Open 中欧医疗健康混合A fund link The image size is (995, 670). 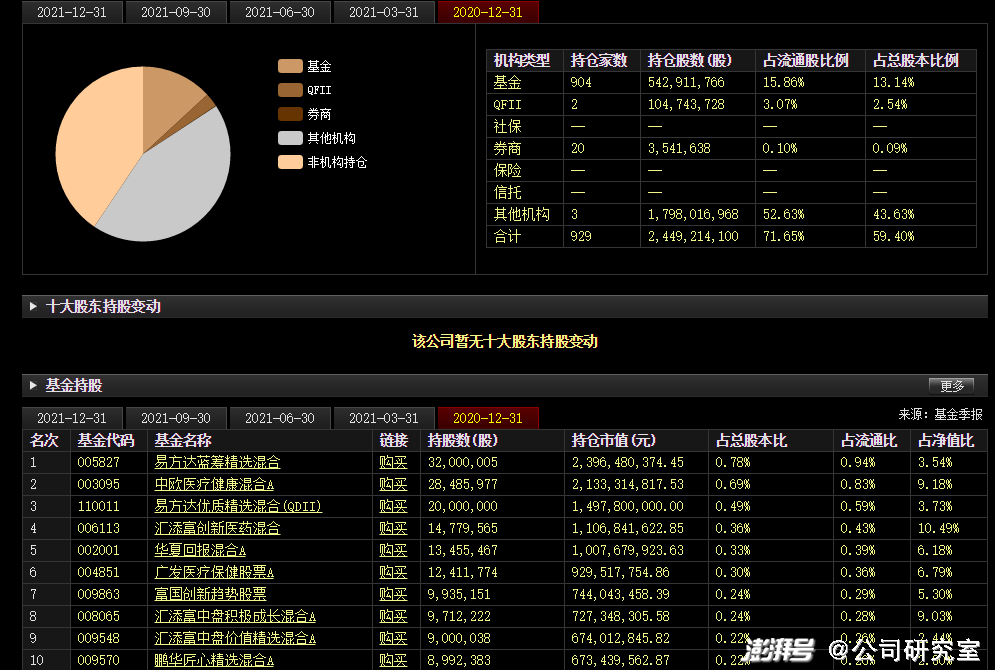pos(214,484)
